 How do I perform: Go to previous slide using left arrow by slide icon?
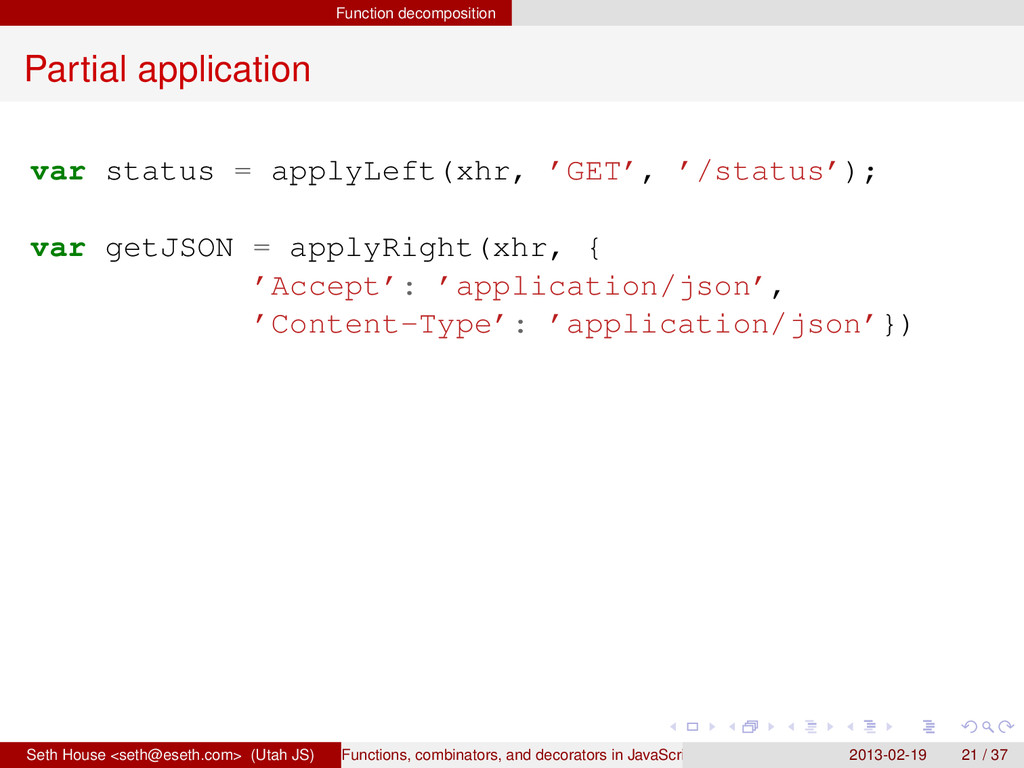coord(673,726)
